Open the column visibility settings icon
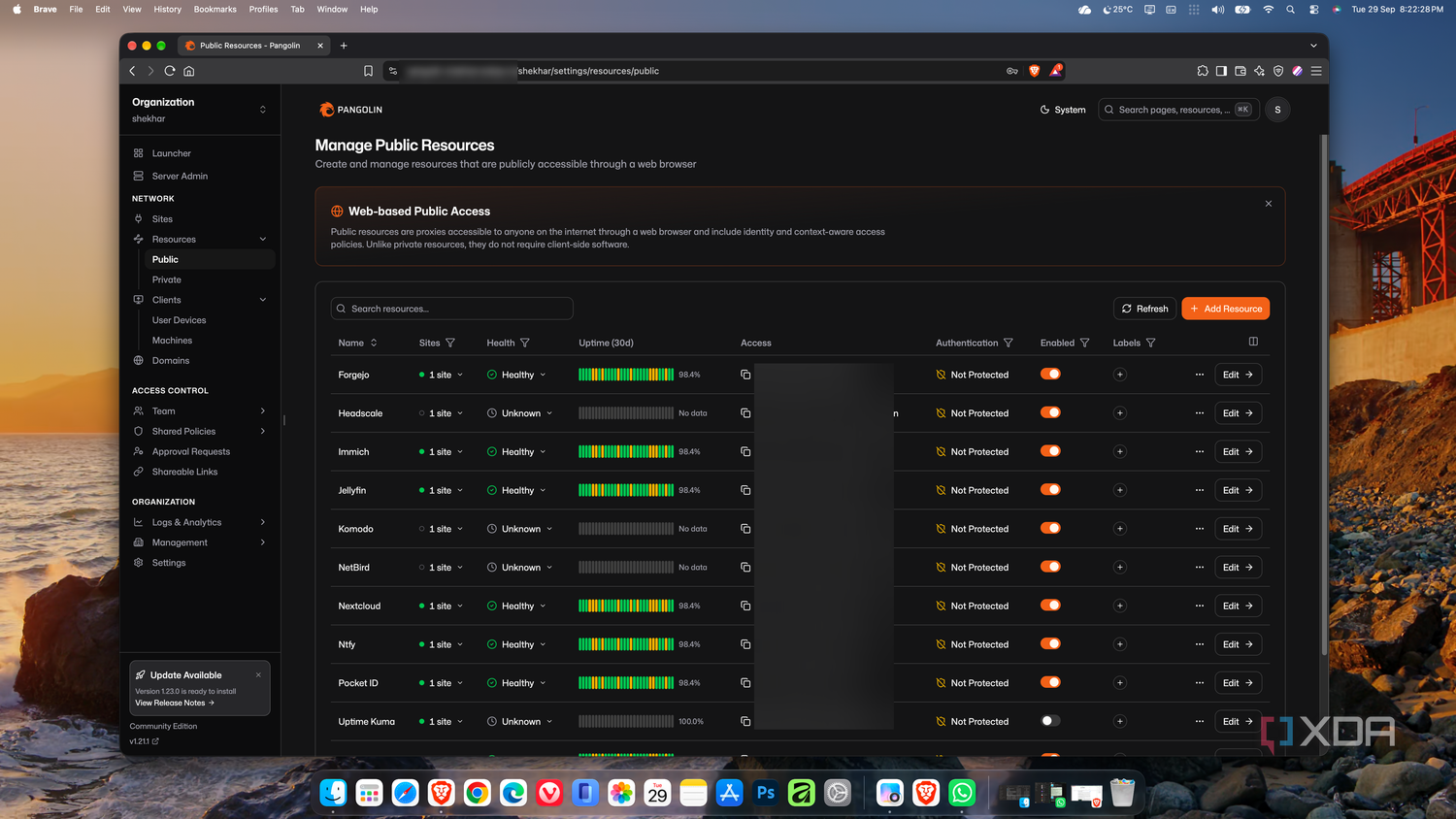The height and width of the screenshot is (819, 1456). (x=1253, y=342)
